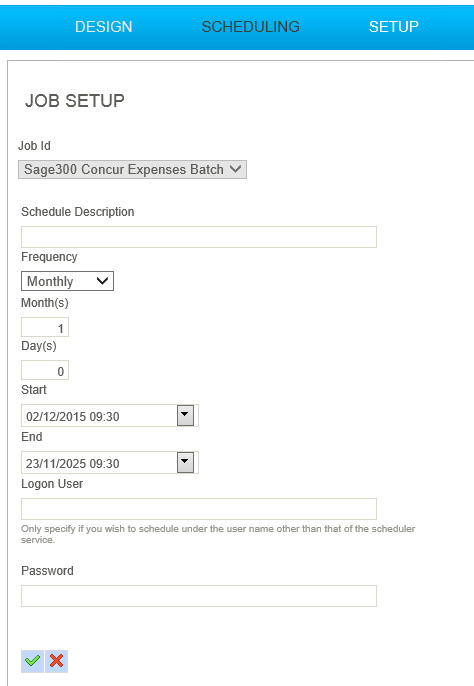This screenshot has height=686, width=474.
Task: Click into End date text 23/11/2025 09:30
Action: pos(99,463)
